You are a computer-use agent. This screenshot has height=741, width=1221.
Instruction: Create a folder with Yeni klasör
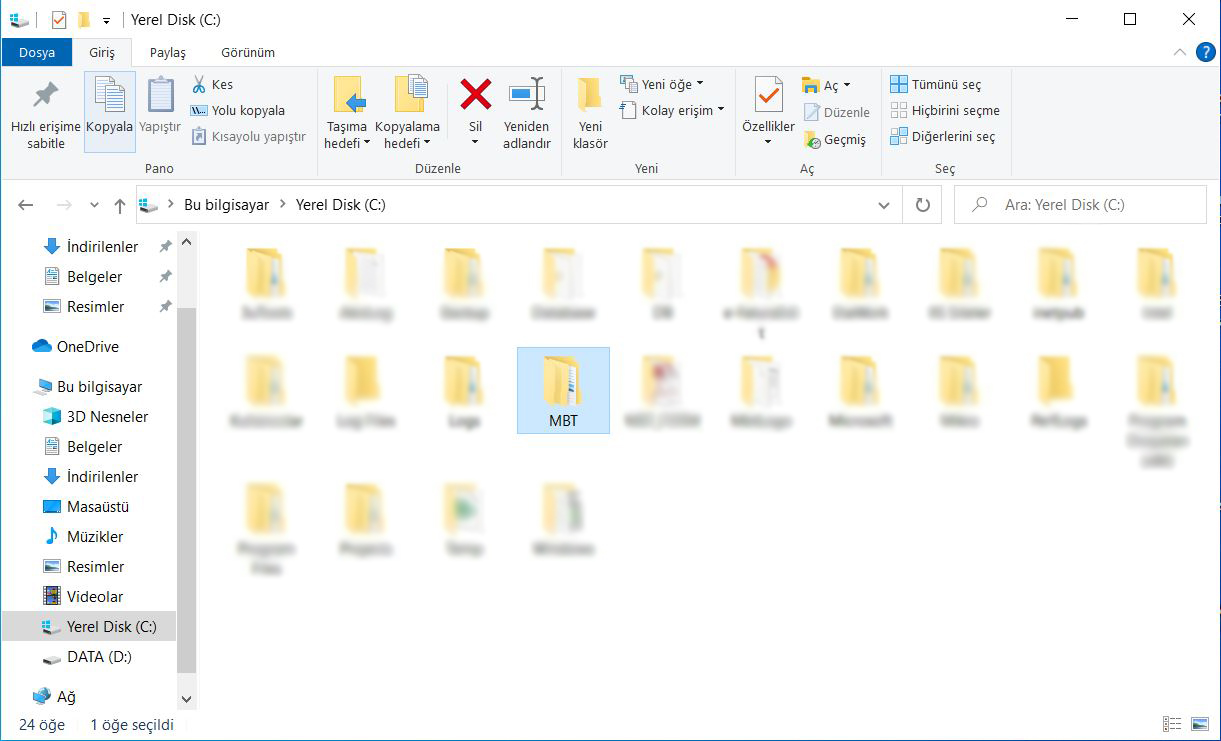[x=590, y=112]
